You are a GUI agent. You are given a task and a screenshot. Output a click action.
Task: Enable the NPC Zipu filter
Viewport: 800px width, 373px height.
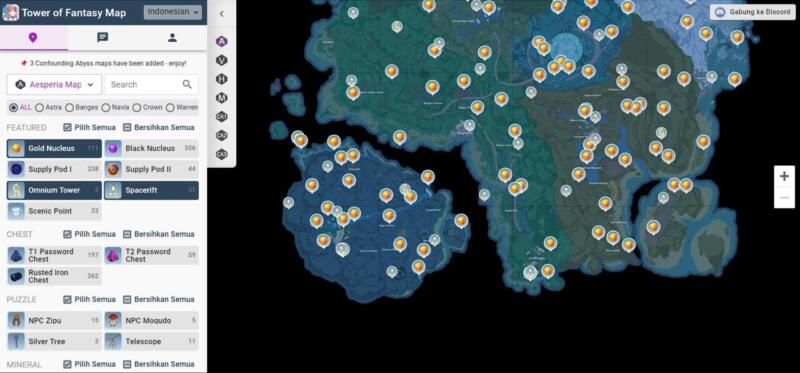(x=54, y=320)
